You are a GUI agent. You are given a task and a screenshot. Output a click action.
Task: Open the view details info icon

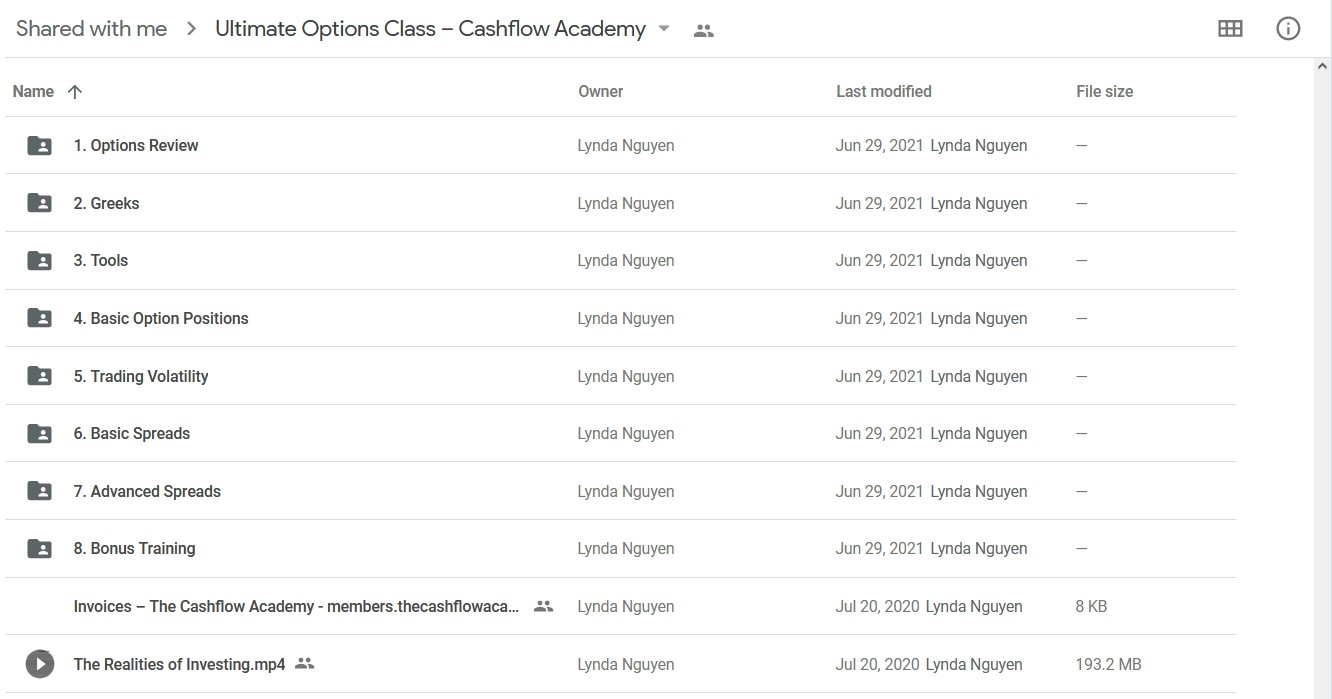(1288, 29)
